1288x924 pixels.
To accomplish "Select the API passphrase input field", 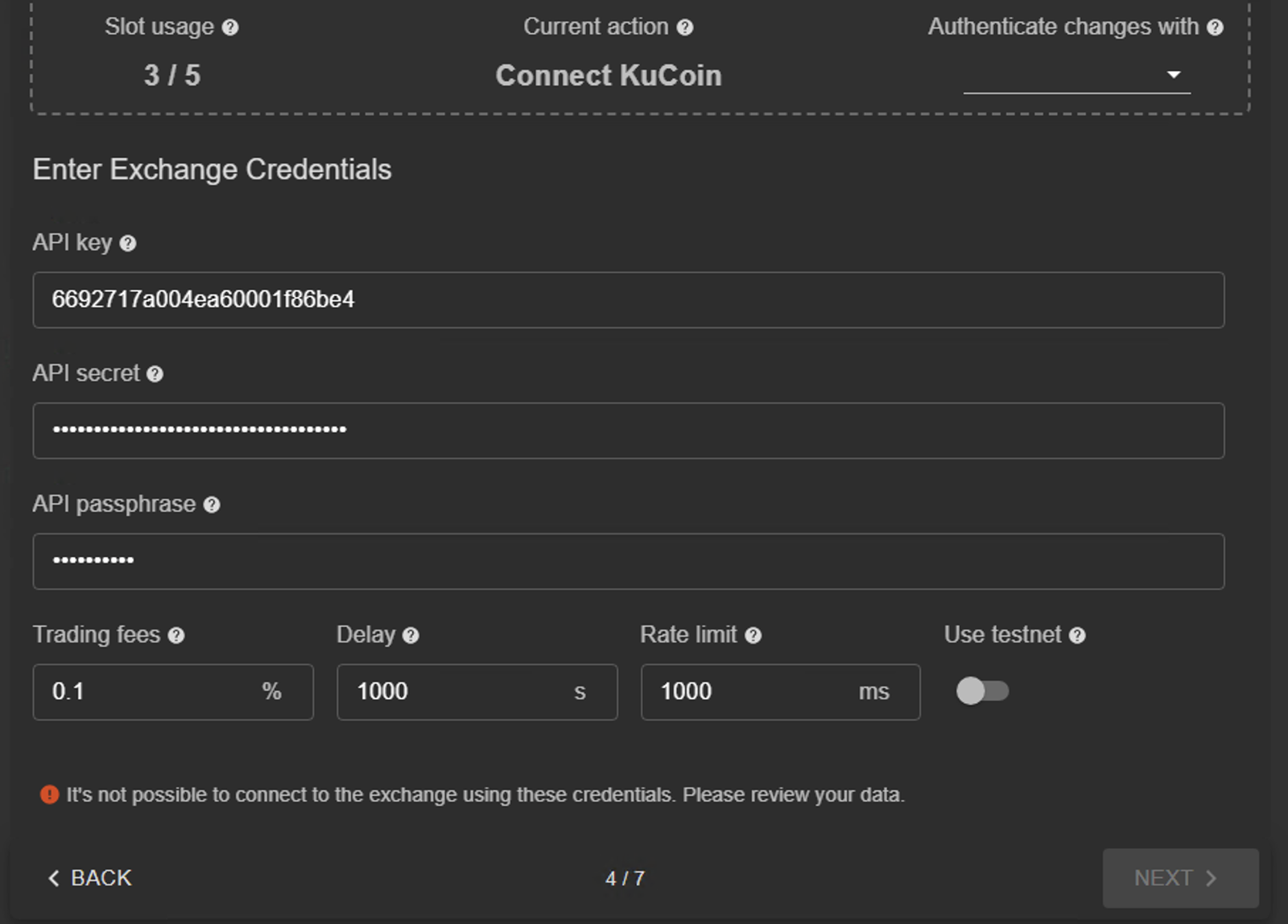I will pyautogui.click(x=628, y=561).
